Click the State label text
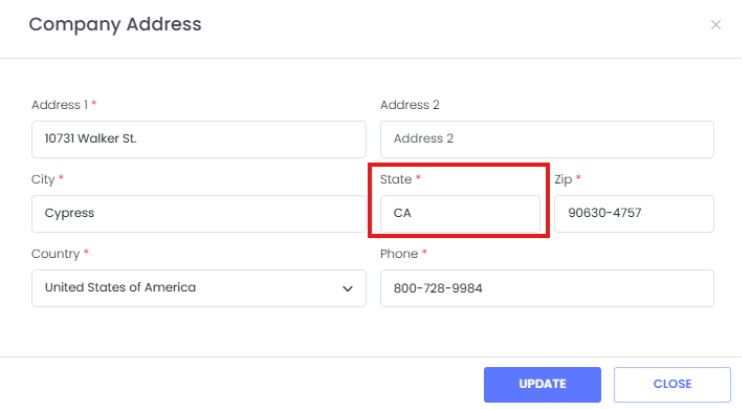Screen dimensions: 742x409 (395, 179)
